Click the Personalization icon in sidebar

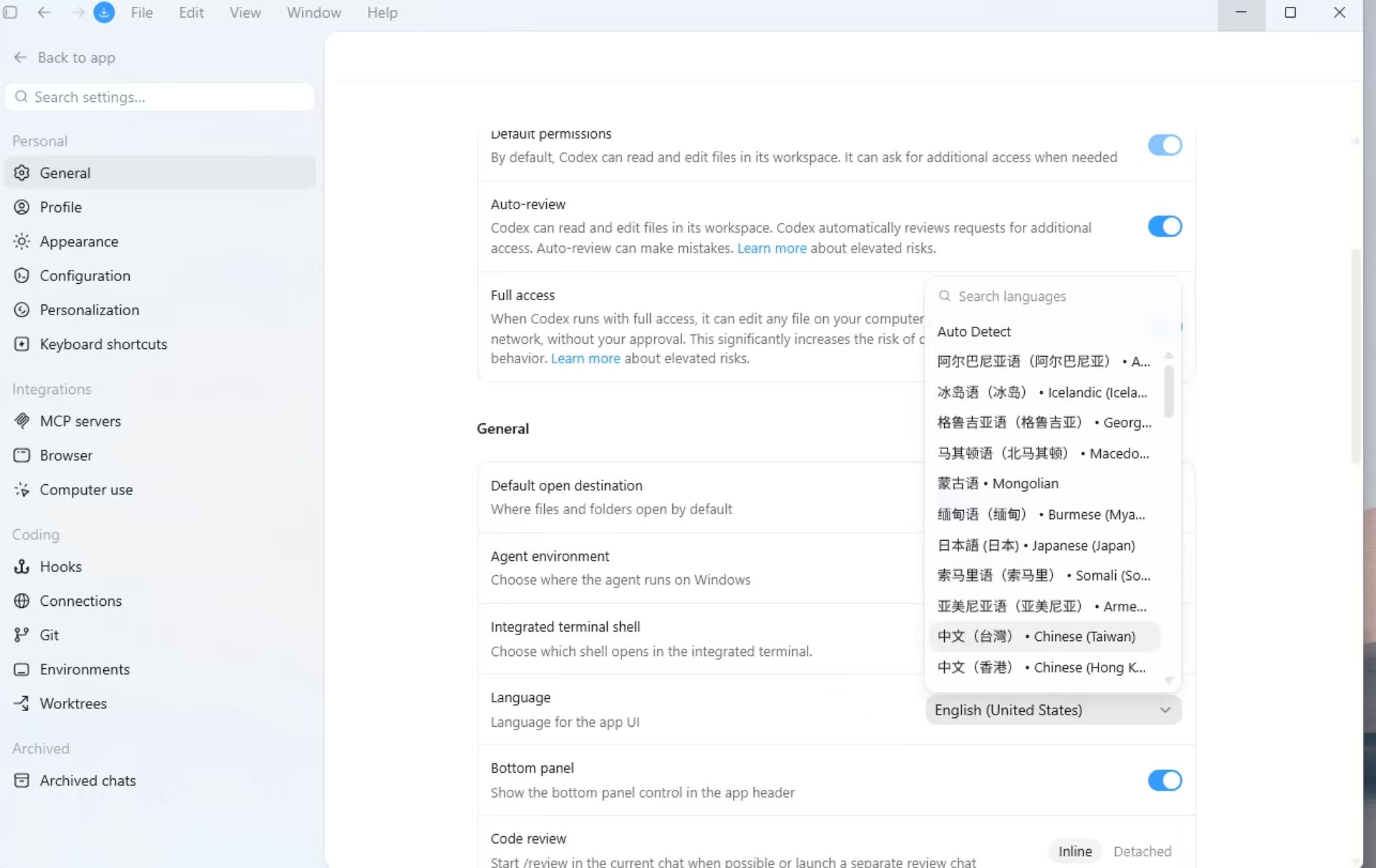(x=22, y=310)
